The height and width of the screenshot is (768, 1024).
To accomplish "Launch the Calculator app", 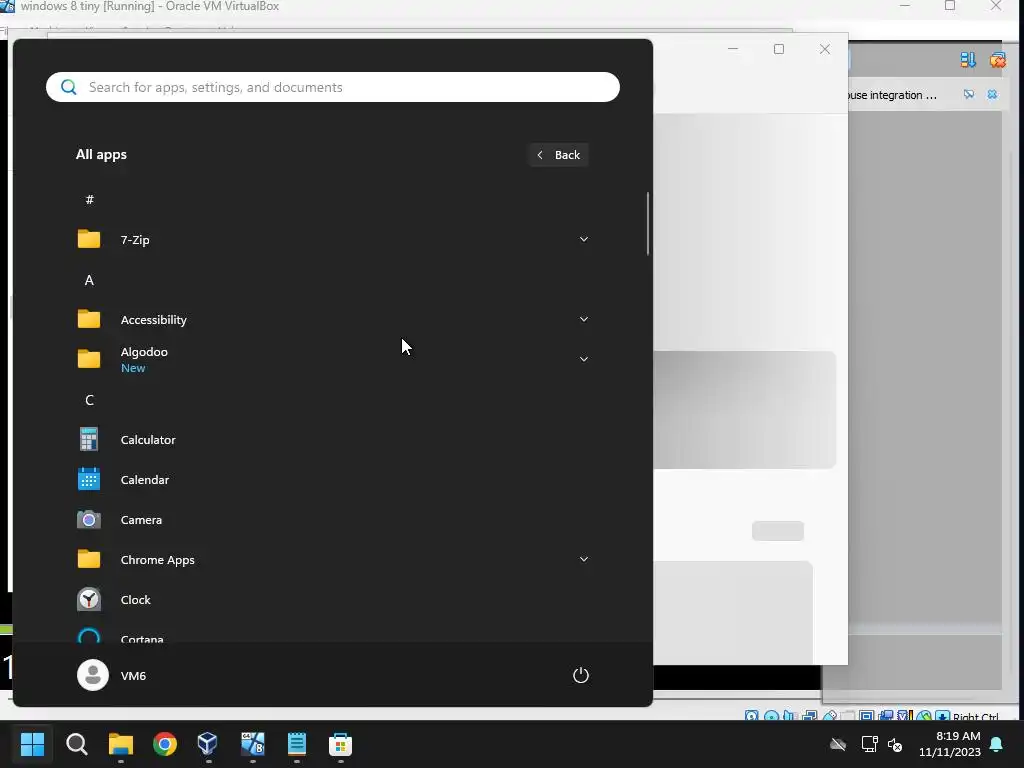I will (x=332, y=440).
